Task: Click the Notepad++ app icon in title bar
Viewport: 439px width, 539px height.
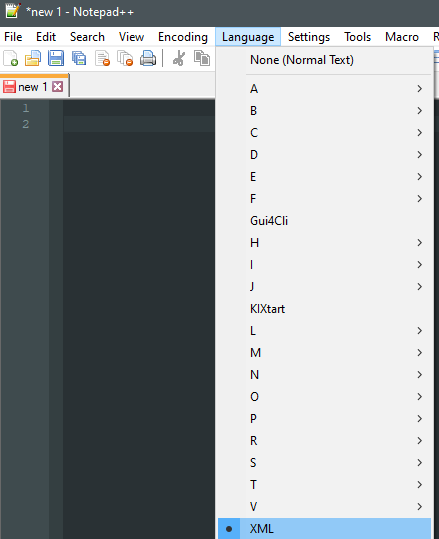Action: click(x=12, y=10)
